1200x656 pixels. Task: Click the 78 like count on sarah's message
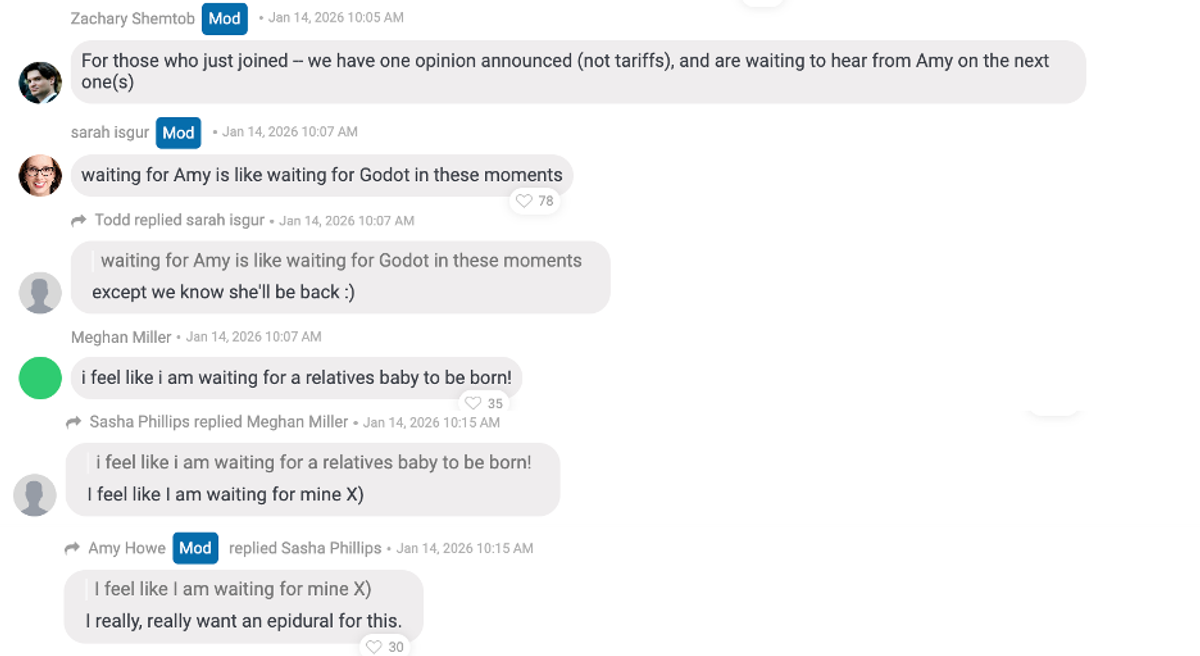coord(546,201)
